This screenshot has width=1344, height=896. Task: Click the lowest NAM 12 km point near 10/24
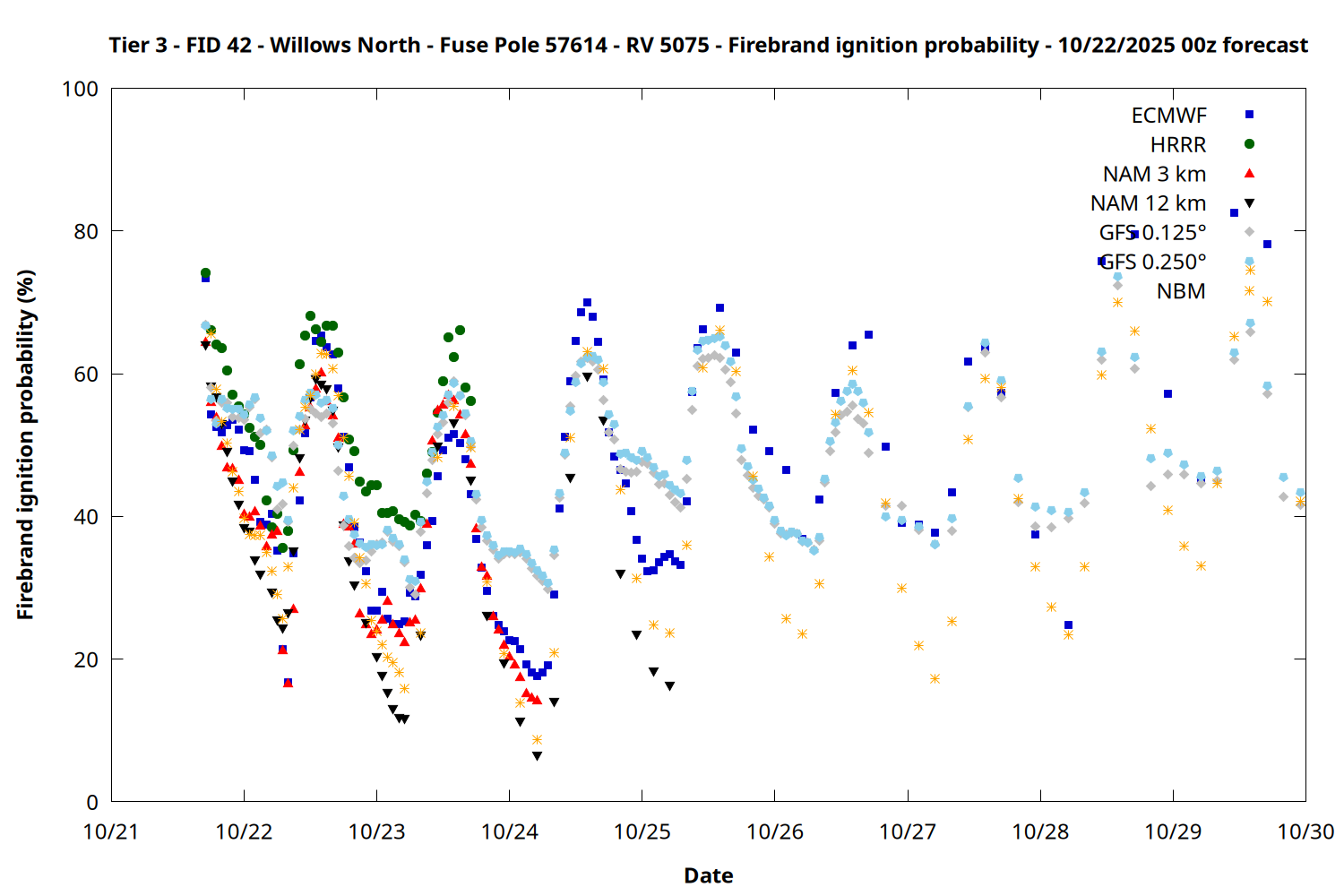[537, 756]
